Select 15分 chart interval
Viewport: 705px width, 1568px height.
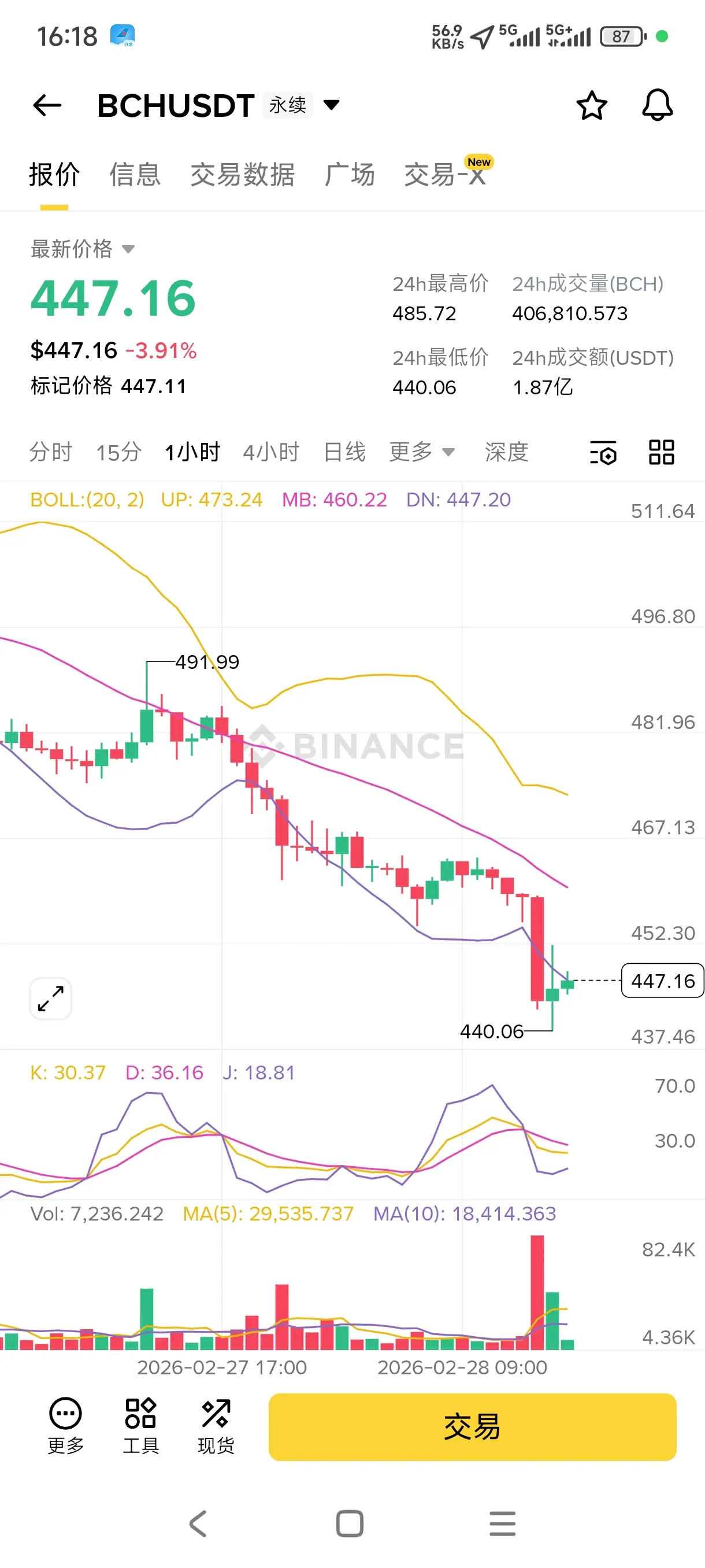coord(118,452)
